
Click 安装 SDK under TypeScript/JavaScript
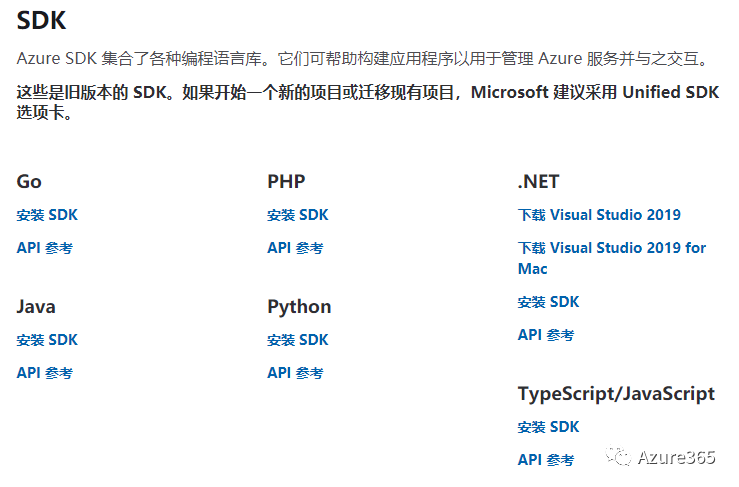tap(548, 427)
